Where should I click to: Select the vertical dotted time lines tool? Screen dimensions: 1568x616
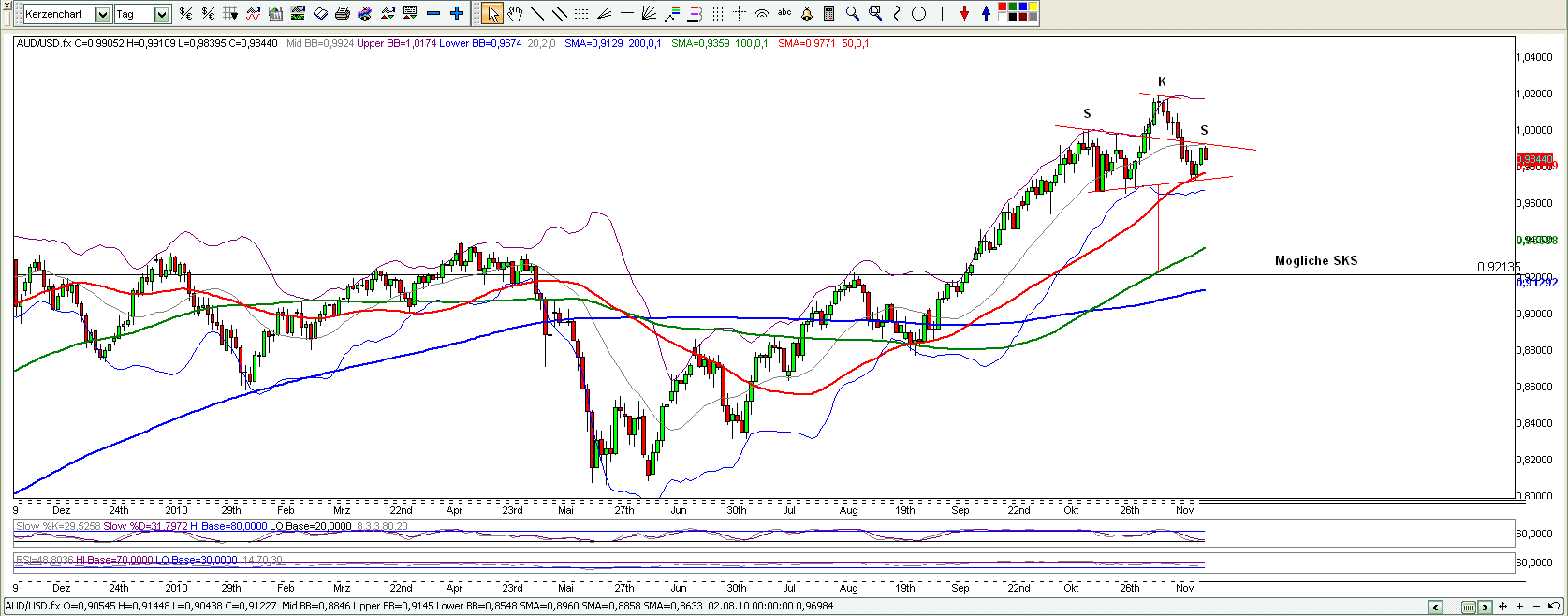716,13
